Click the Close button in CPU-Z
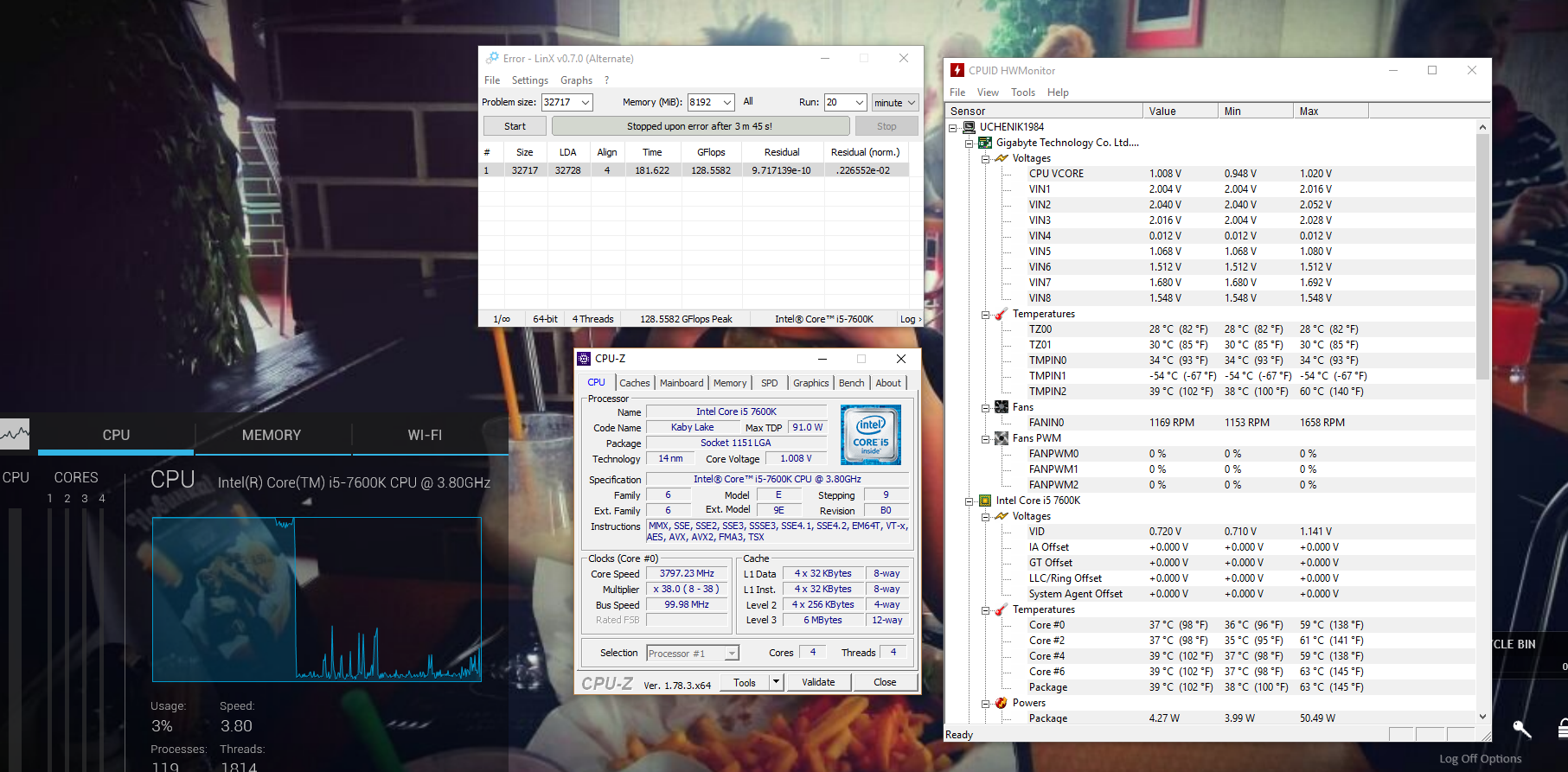1568x772 pixels. [885, 682]
